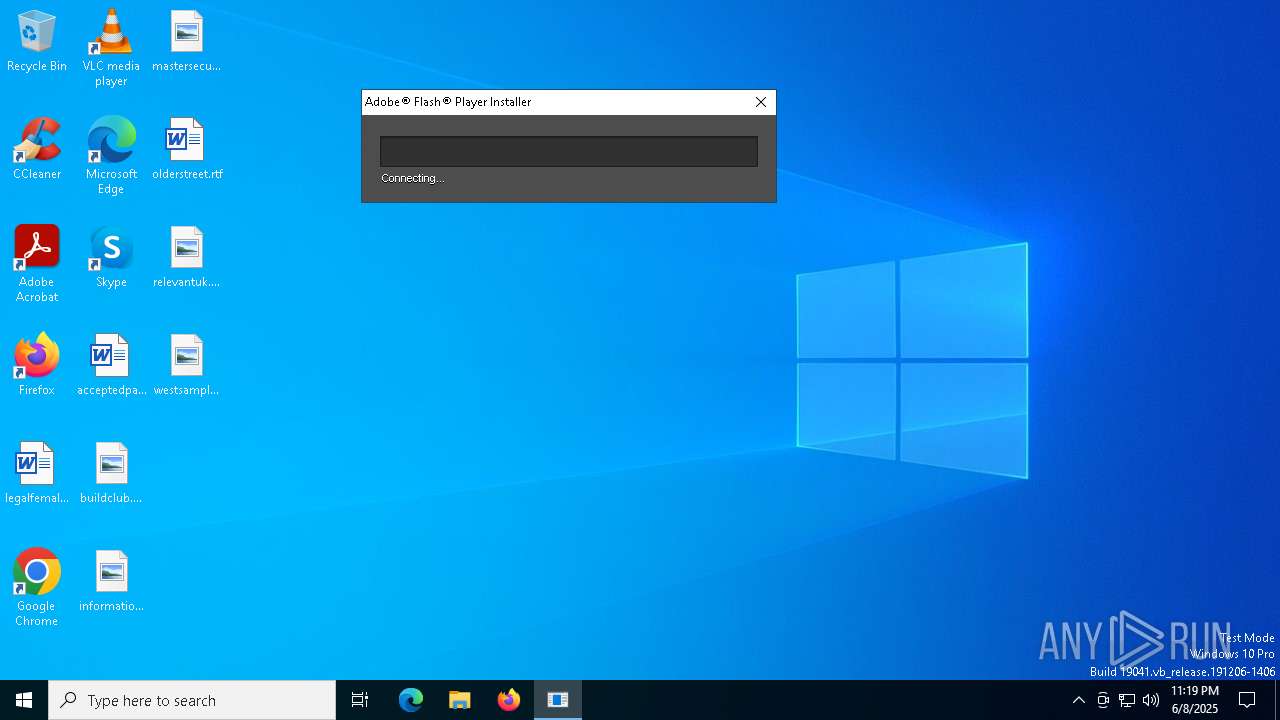Image resolution: width=1280 pixels, height=720 pixels.
Task: Select the Skype desktop shortcut
Action: tap(111, 258)
